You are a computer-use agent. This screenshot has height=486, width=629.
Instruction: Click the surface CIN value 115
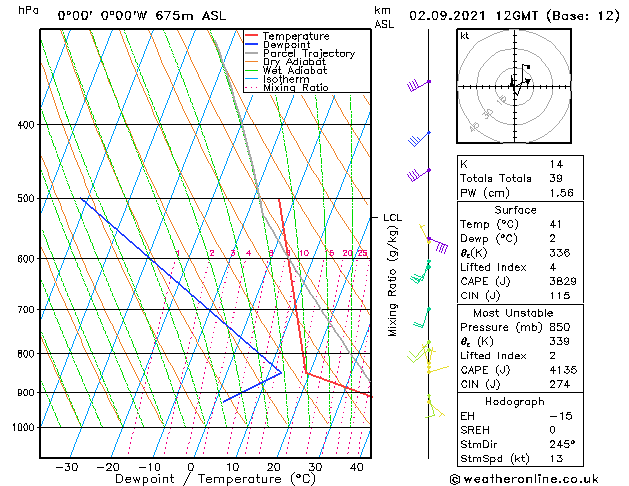coord(560,296)
